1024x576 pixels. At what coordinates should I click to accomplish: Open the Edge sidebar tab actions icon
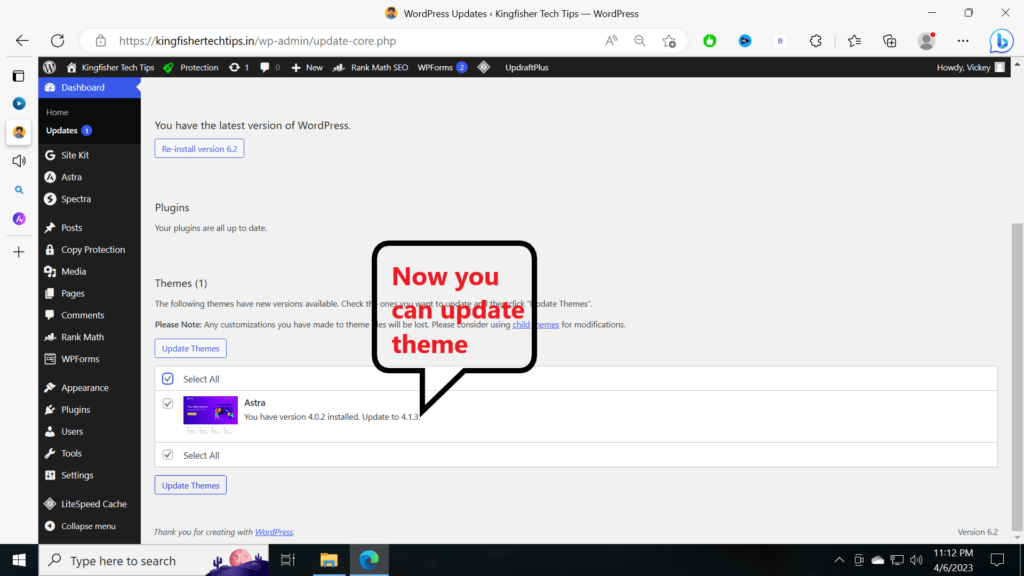pos(18,76)
